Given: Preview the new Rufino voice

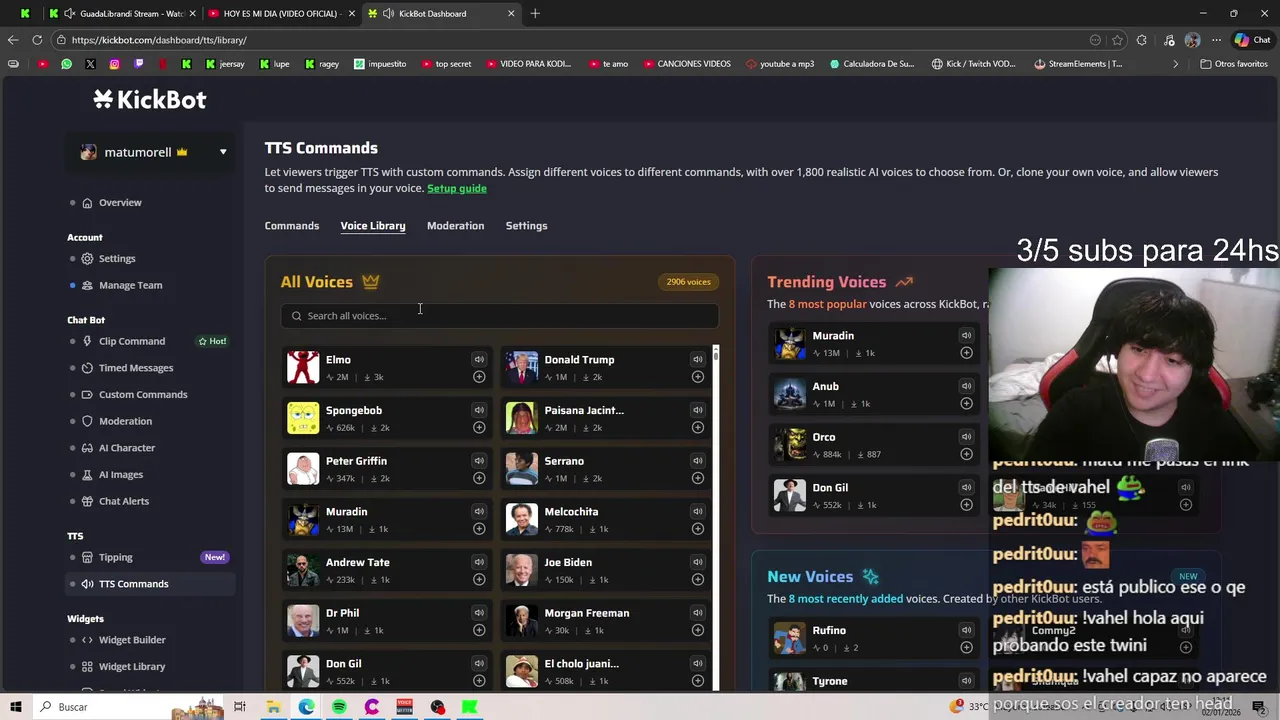Looking at the screenshot, I should click(x=966, y=630).
